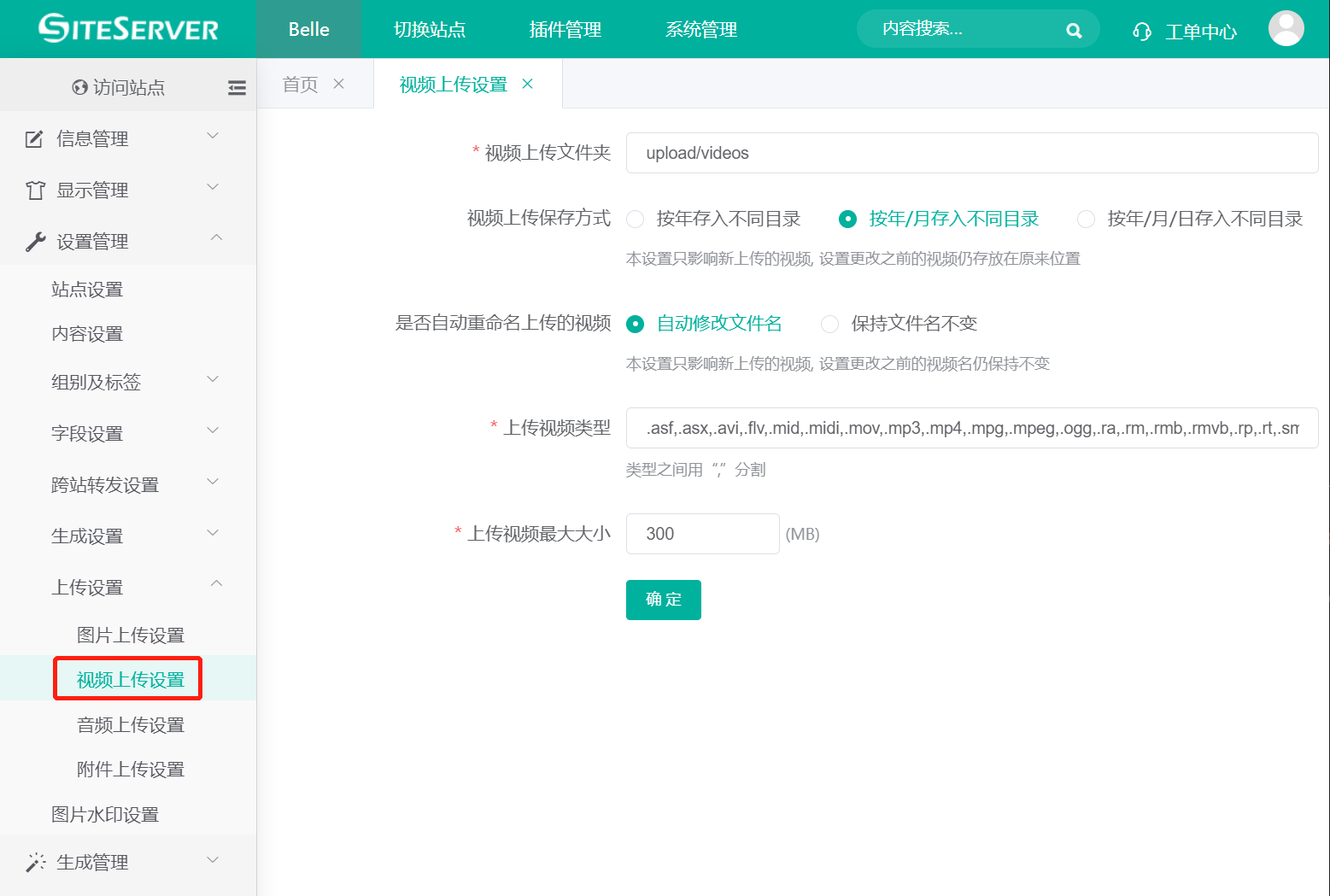The height and width of the screenshot is (896, 1330).
Task: Open the 工单中心 headset icon
Action: coord(1142,31)
